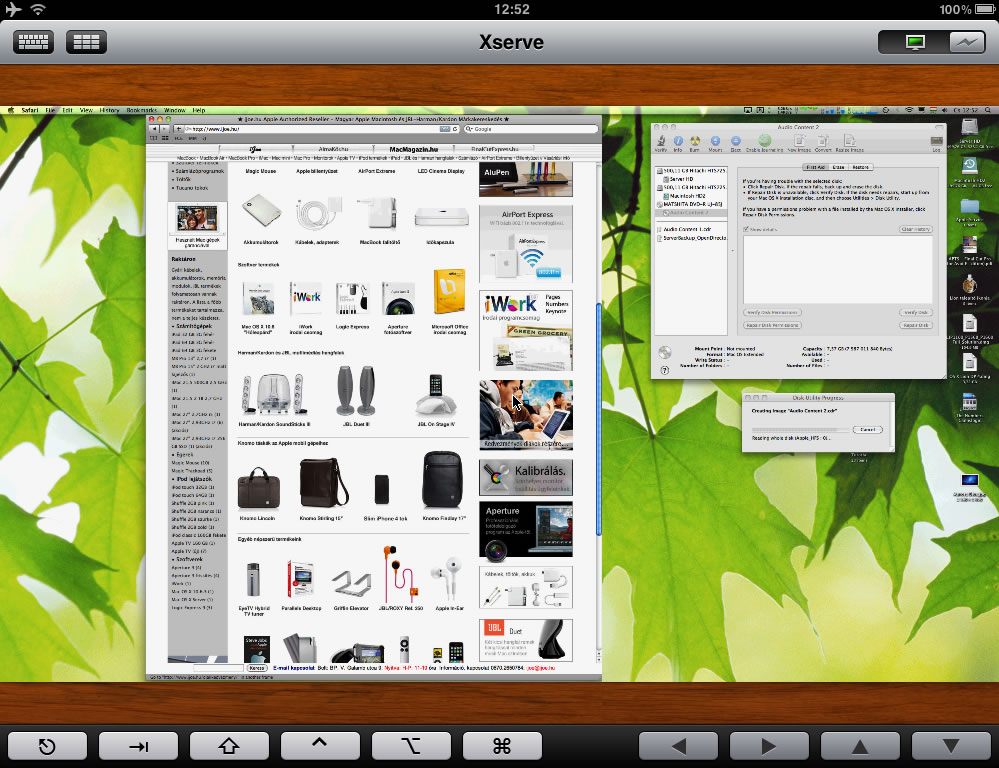The image size is (999, 768).
Task: Switch to the monitor display mode
Action: 915,42
